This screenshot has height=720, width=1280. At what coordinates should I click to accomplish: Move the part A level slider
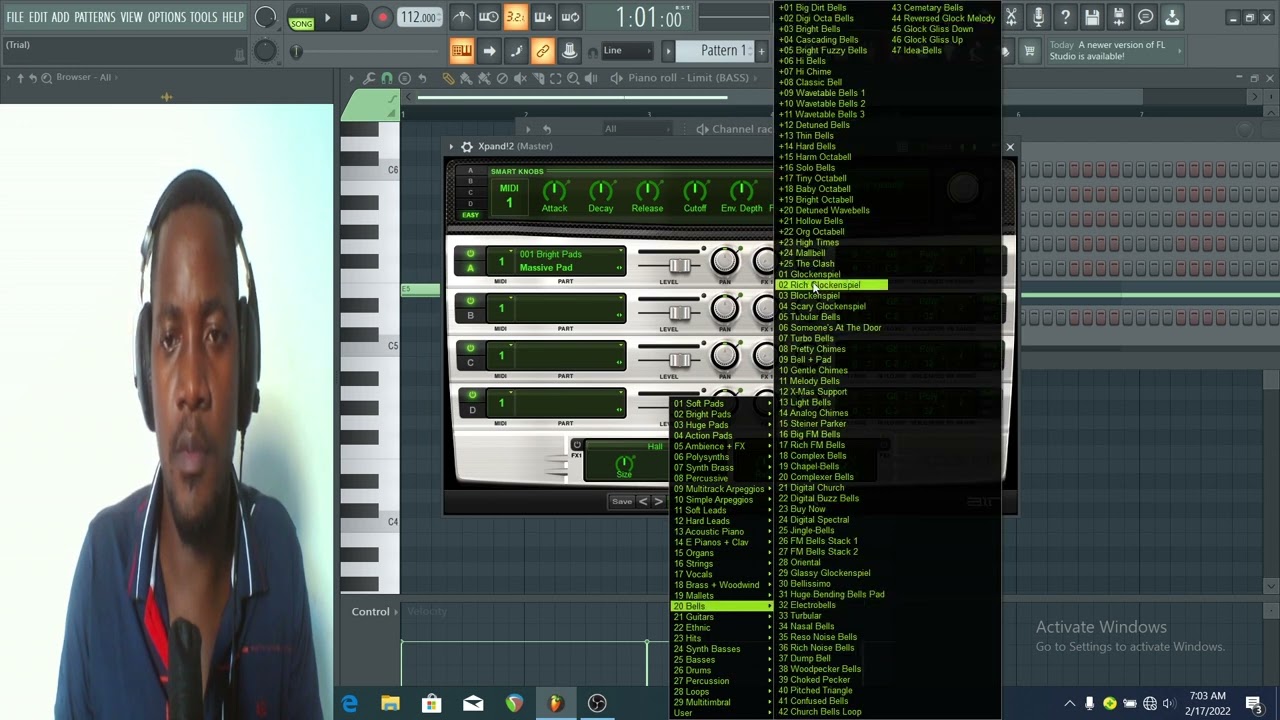pos(679,265)
